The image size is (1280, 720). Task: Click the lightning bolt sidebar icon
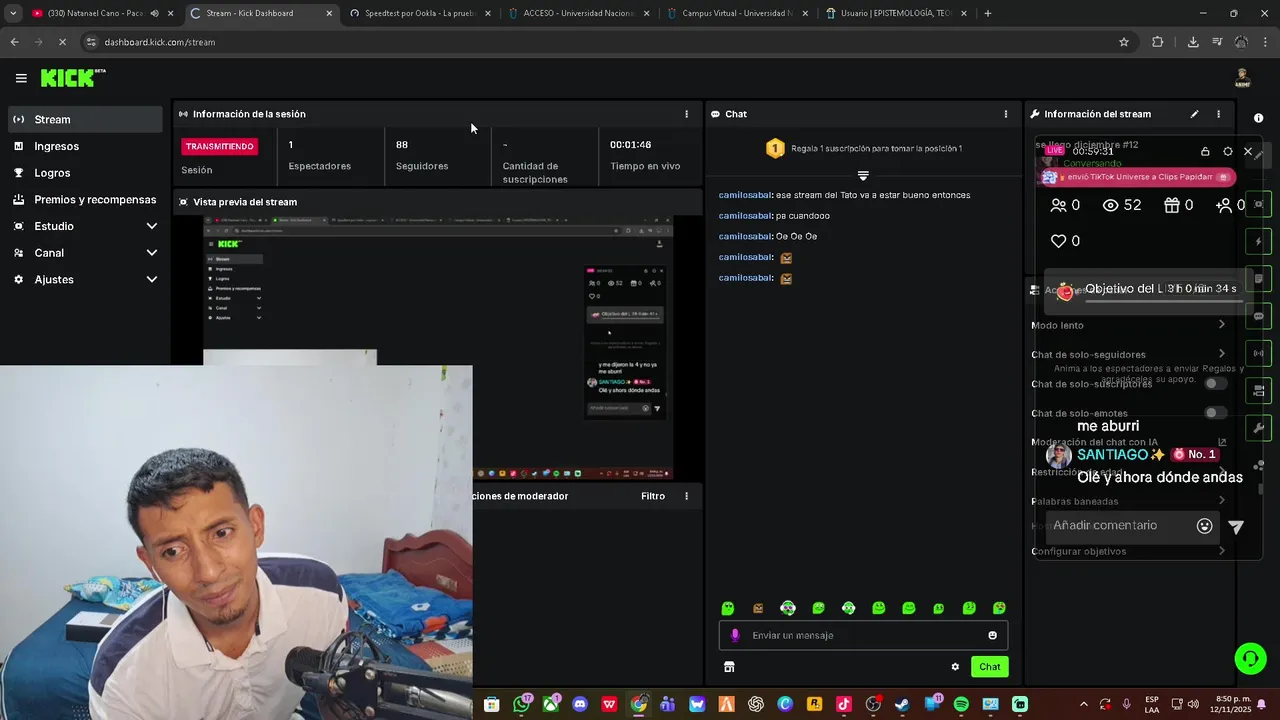[1259, 242]
